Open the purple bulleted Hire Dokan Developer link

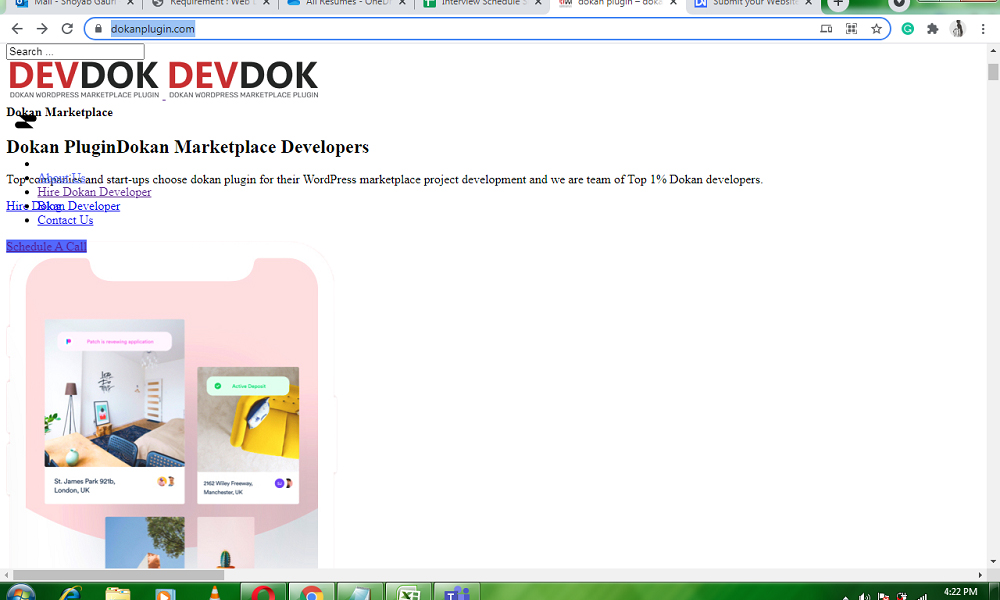pyautogui.click(x=94, y=192)
